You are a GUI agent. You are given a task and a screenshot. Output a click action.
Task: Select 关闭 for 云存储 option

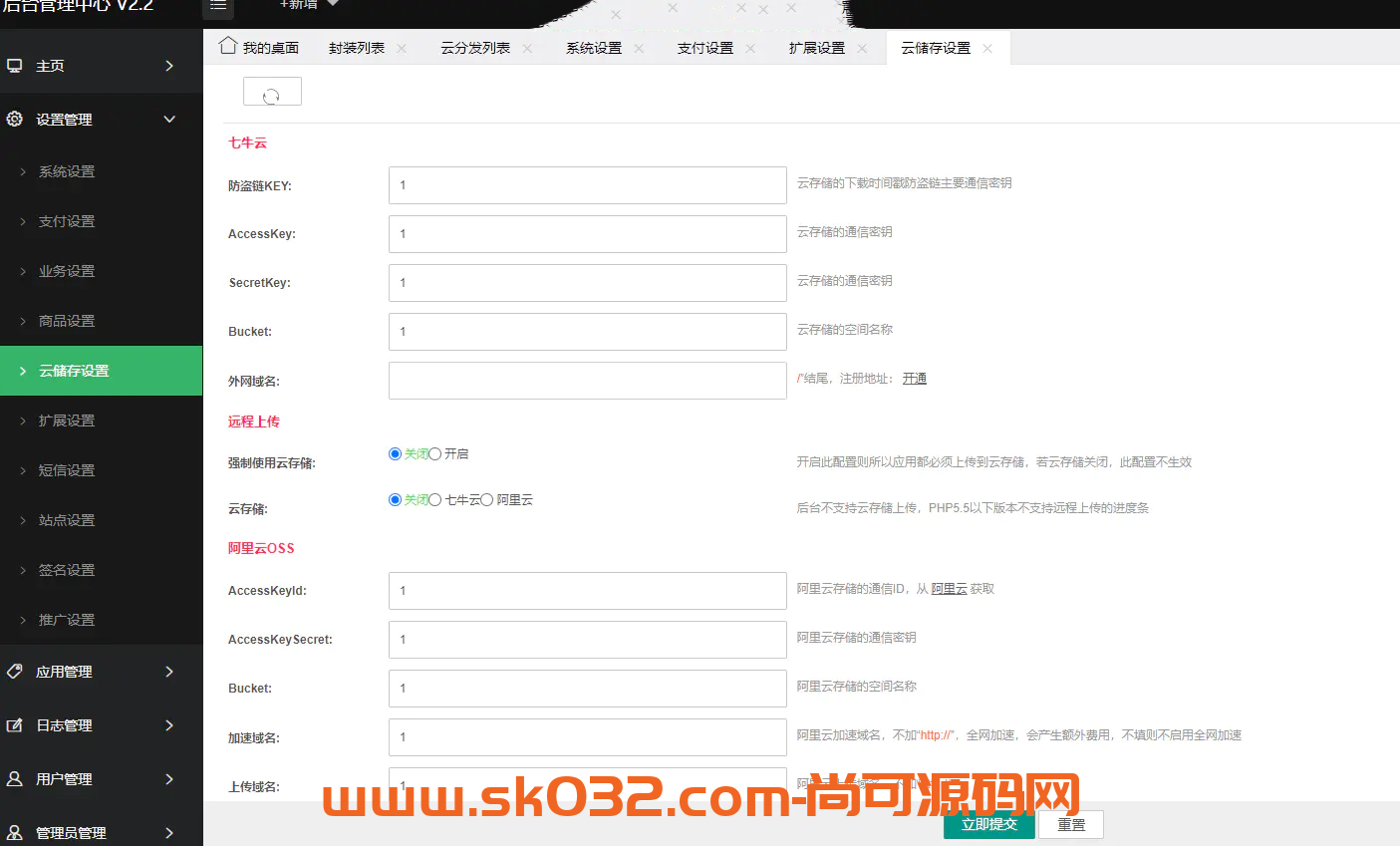395,499
